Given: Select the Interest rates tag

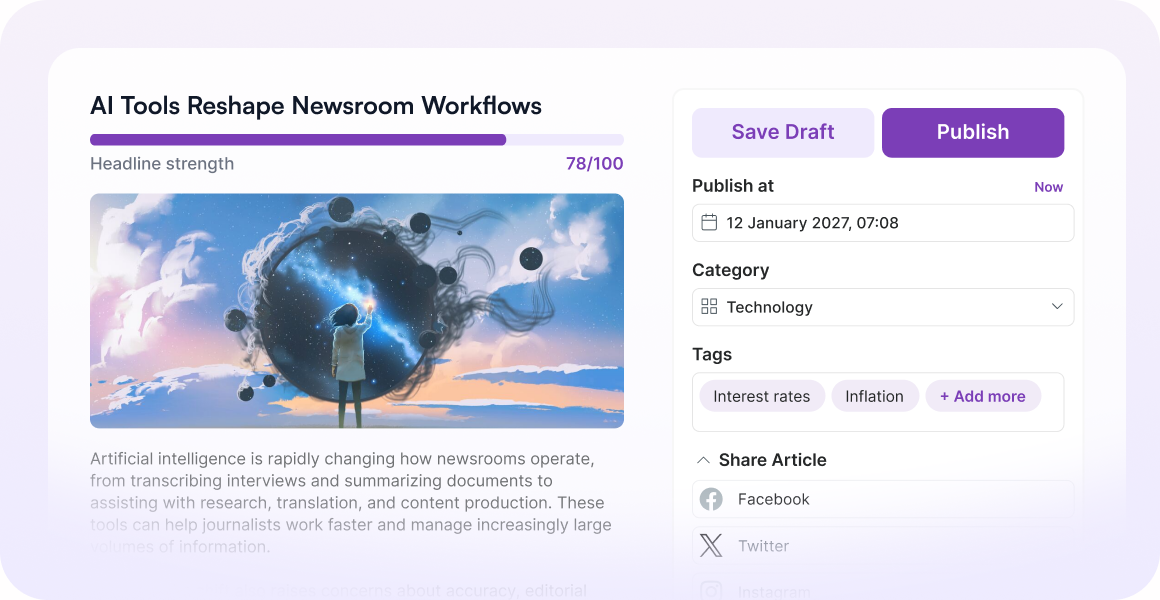Looking at the screenshot, I should 762,397.
